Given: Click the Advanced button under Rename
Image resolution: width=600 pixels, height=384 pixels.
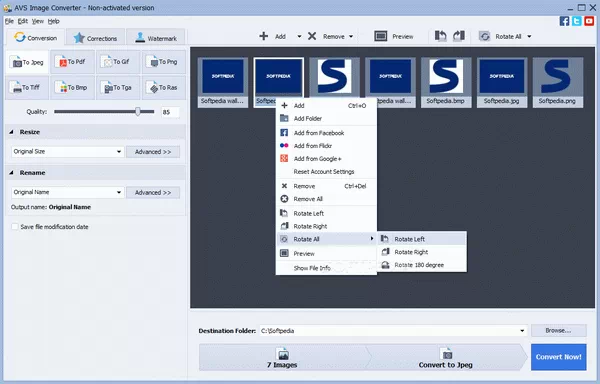Looking at the screenshot, I should 153,192.
